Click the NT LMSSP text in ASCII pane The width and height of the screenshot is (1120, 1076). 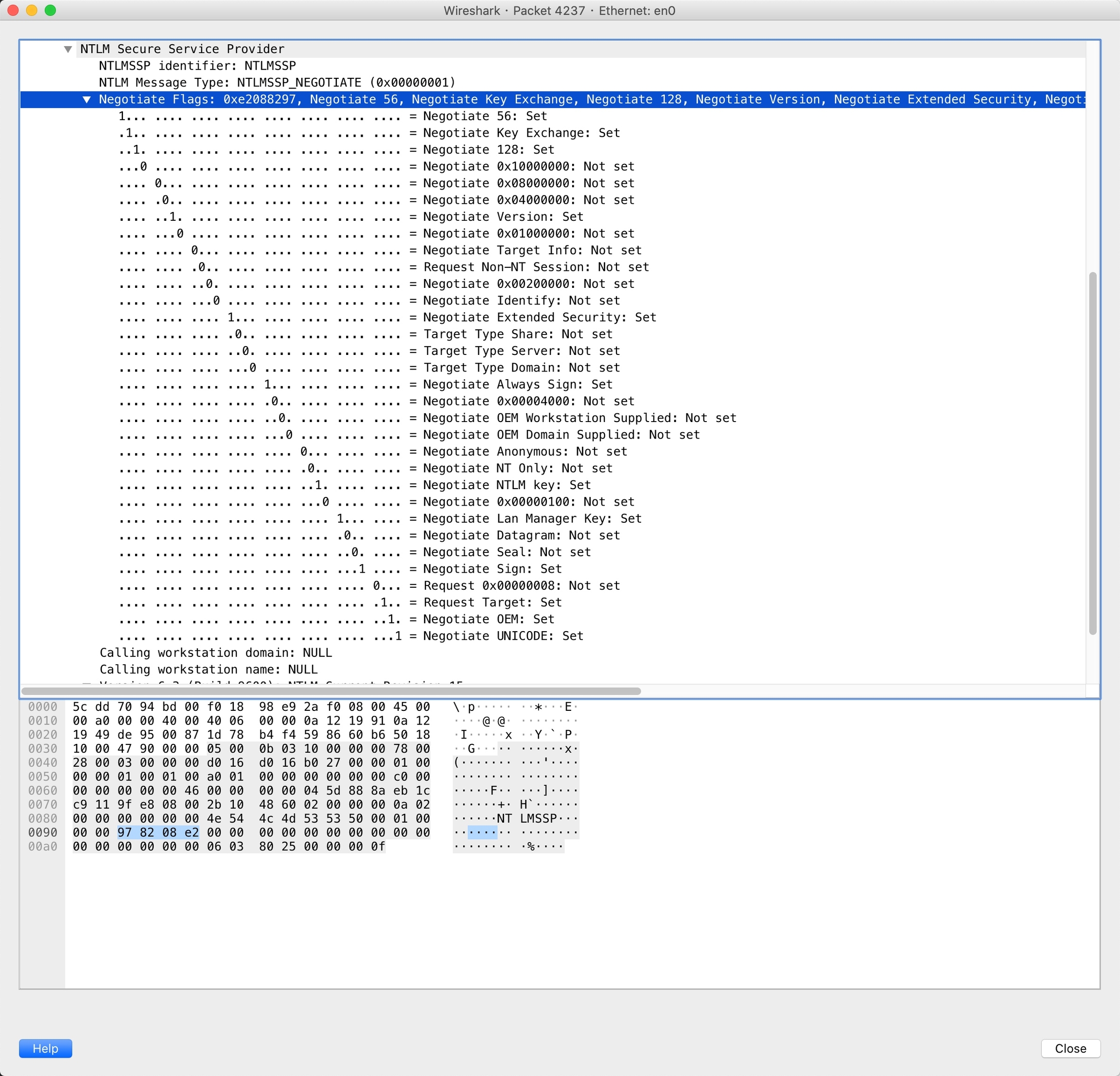pos(526,818)
